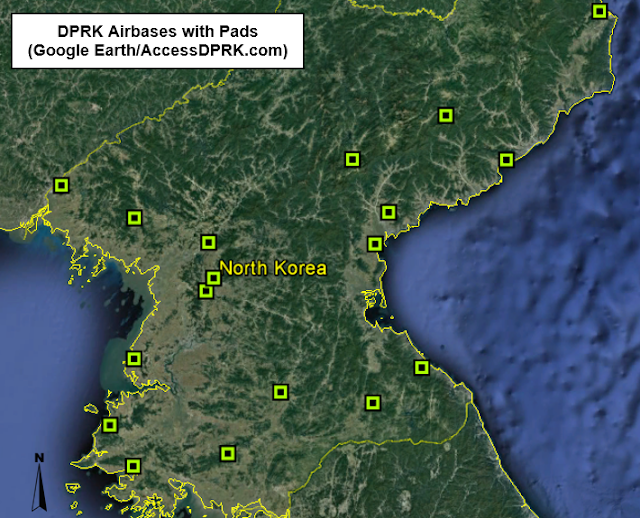
Task: Click the second northernmost airbase marker
Action: (x=446, y=116)
